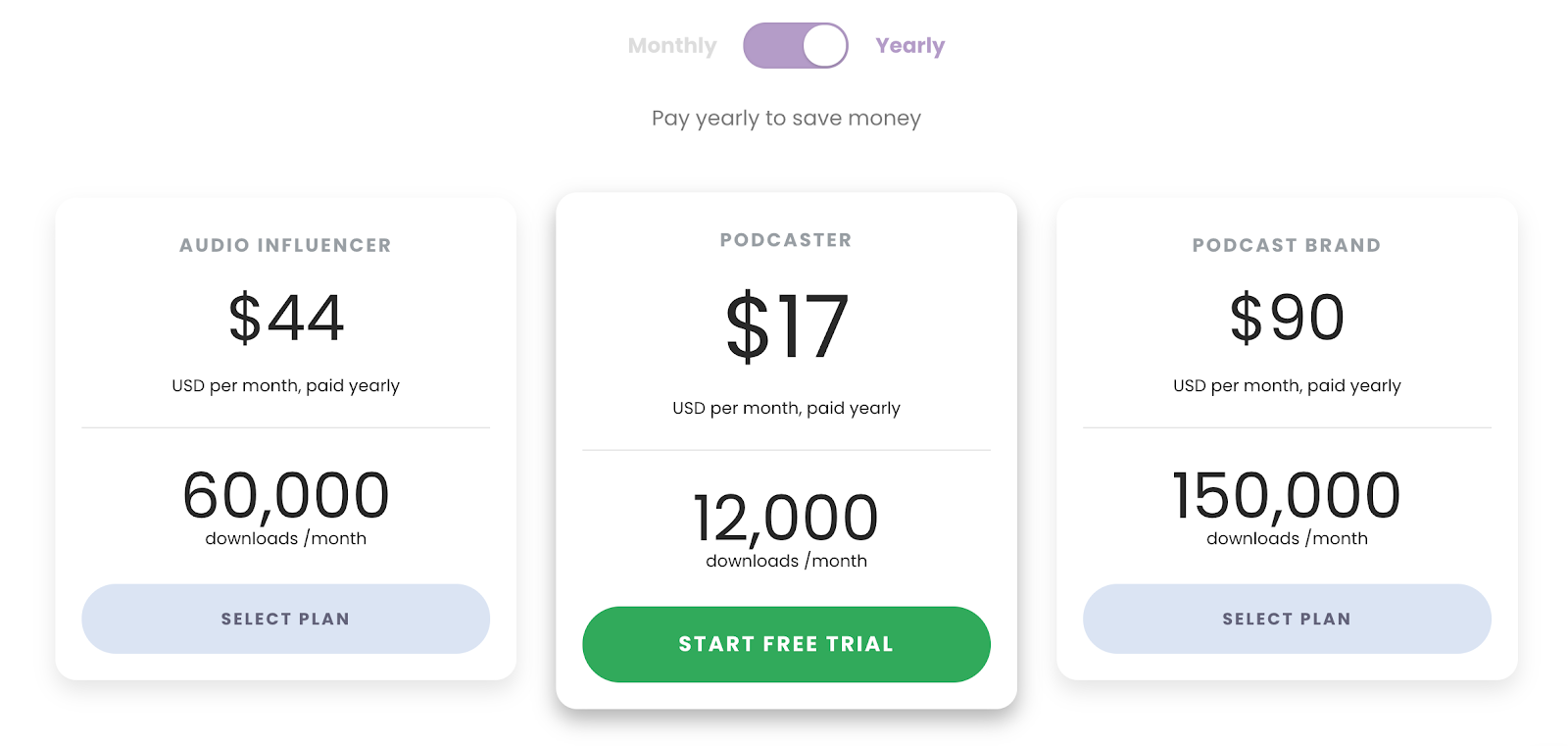Click the Podcaster plan heading
This screenshot has height=746, width=1568.
(x=786, y=240)
